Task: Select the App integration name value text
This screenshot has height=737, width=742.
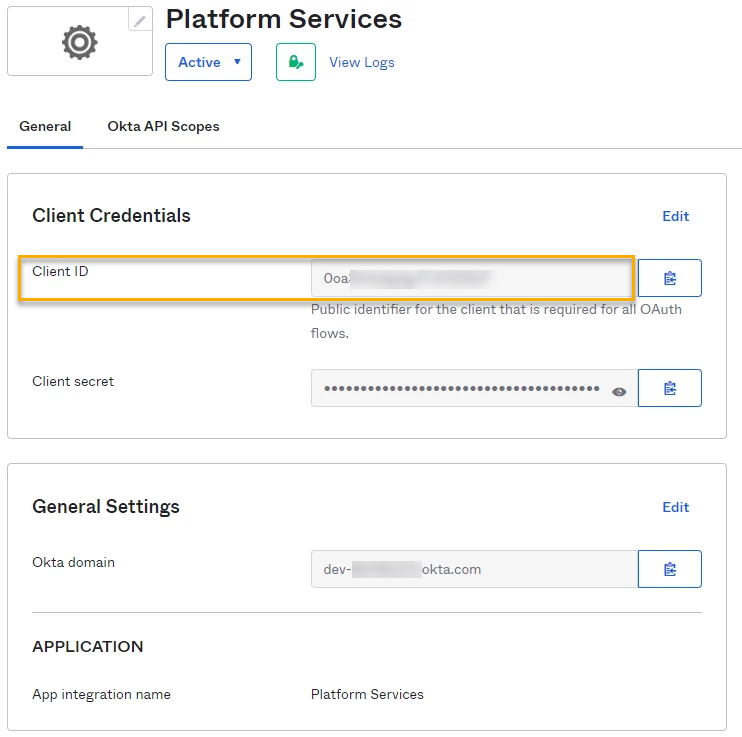Action: point(367,694)
